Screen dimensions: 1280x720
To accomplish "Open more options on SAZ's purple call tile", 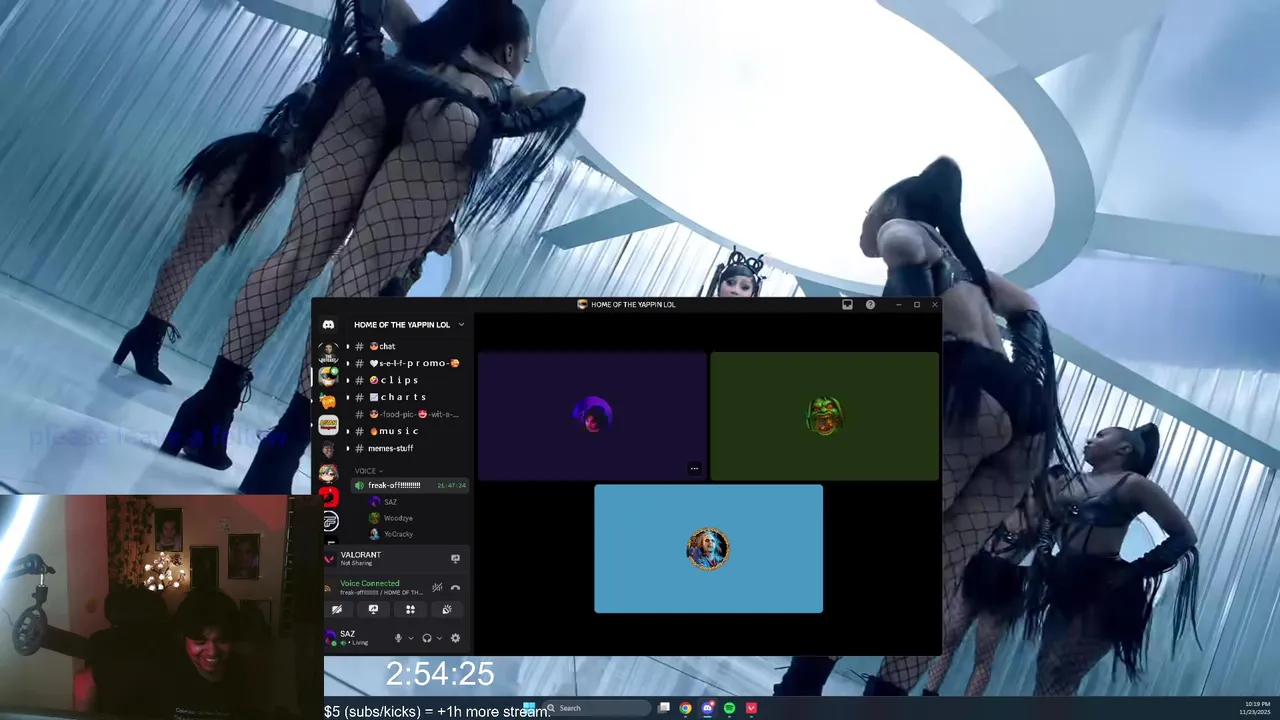I will pyautogui.click(x=694, y=468).
